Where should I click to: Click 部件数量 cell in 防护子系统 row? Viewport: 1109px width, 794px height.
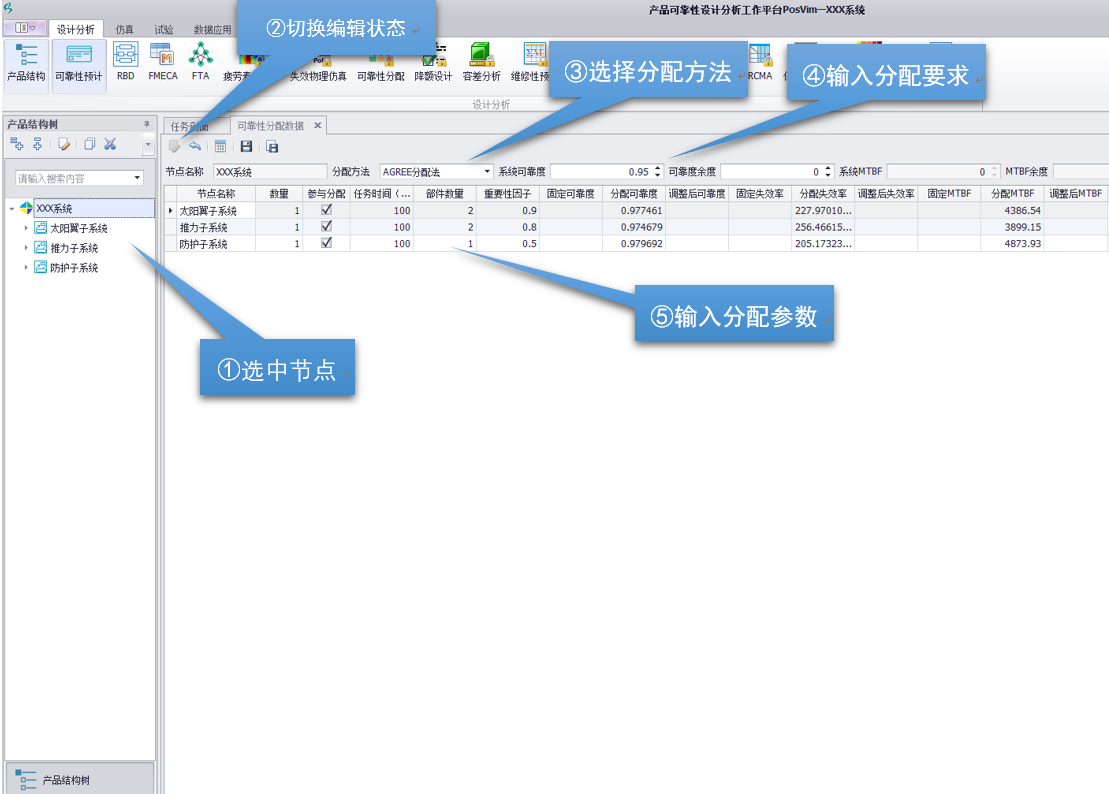(444, 243)
